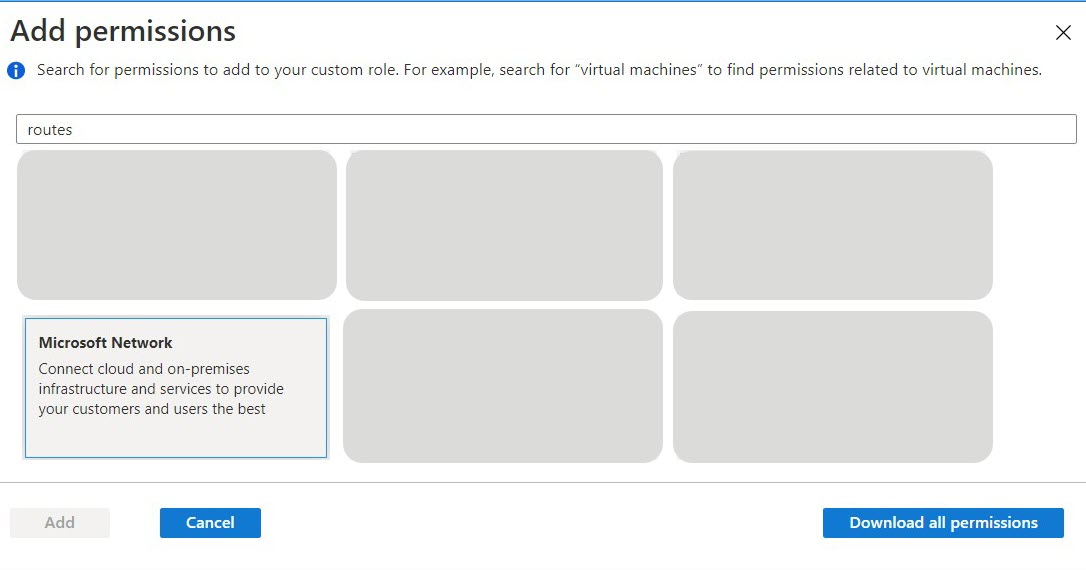Click the top-right gray placeholder card
This screenshot has width=1086, height=570.
[833, 225]
